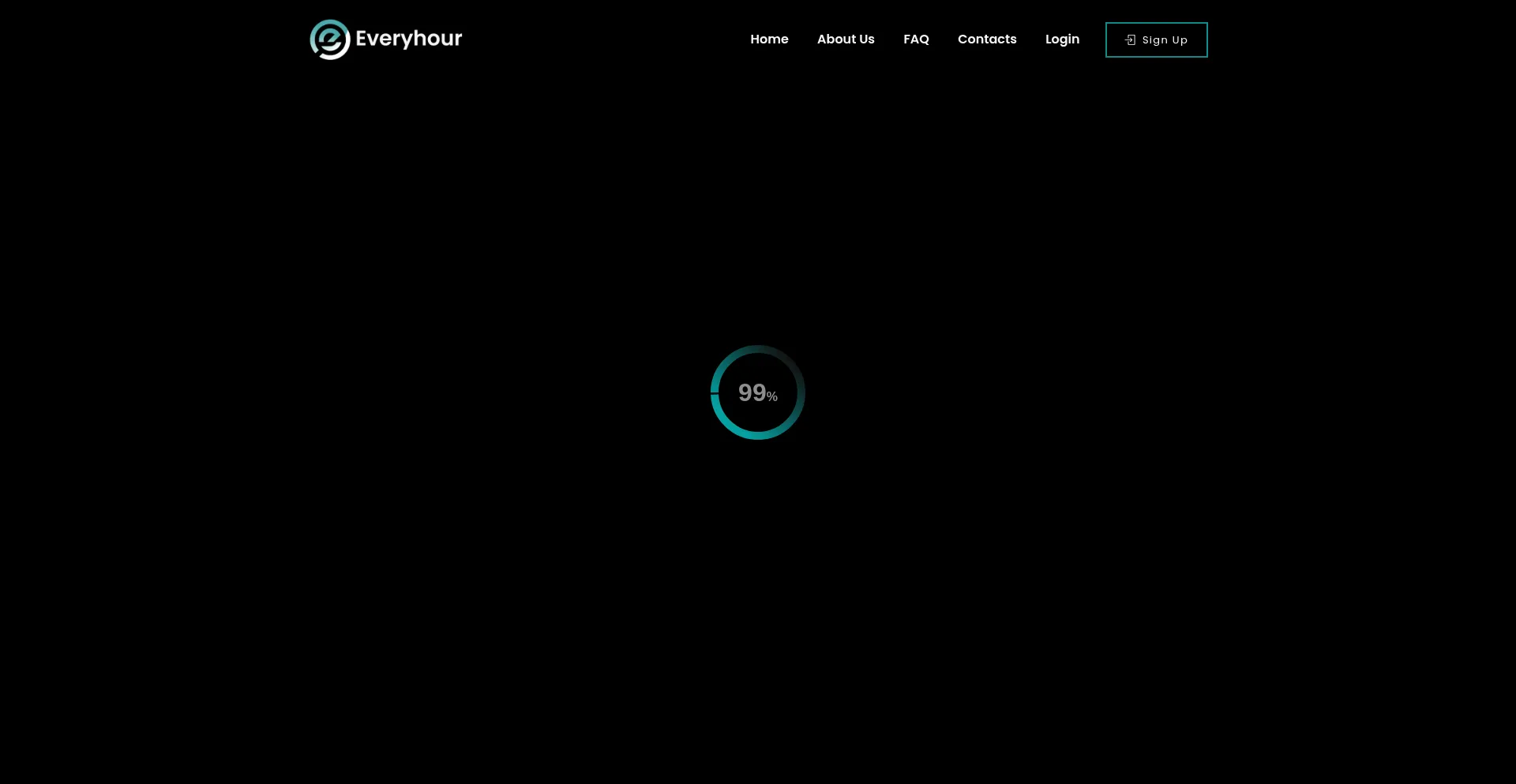The image size is (1516, 784).
Task: Open the Login page
Action: coord(1062,39)
